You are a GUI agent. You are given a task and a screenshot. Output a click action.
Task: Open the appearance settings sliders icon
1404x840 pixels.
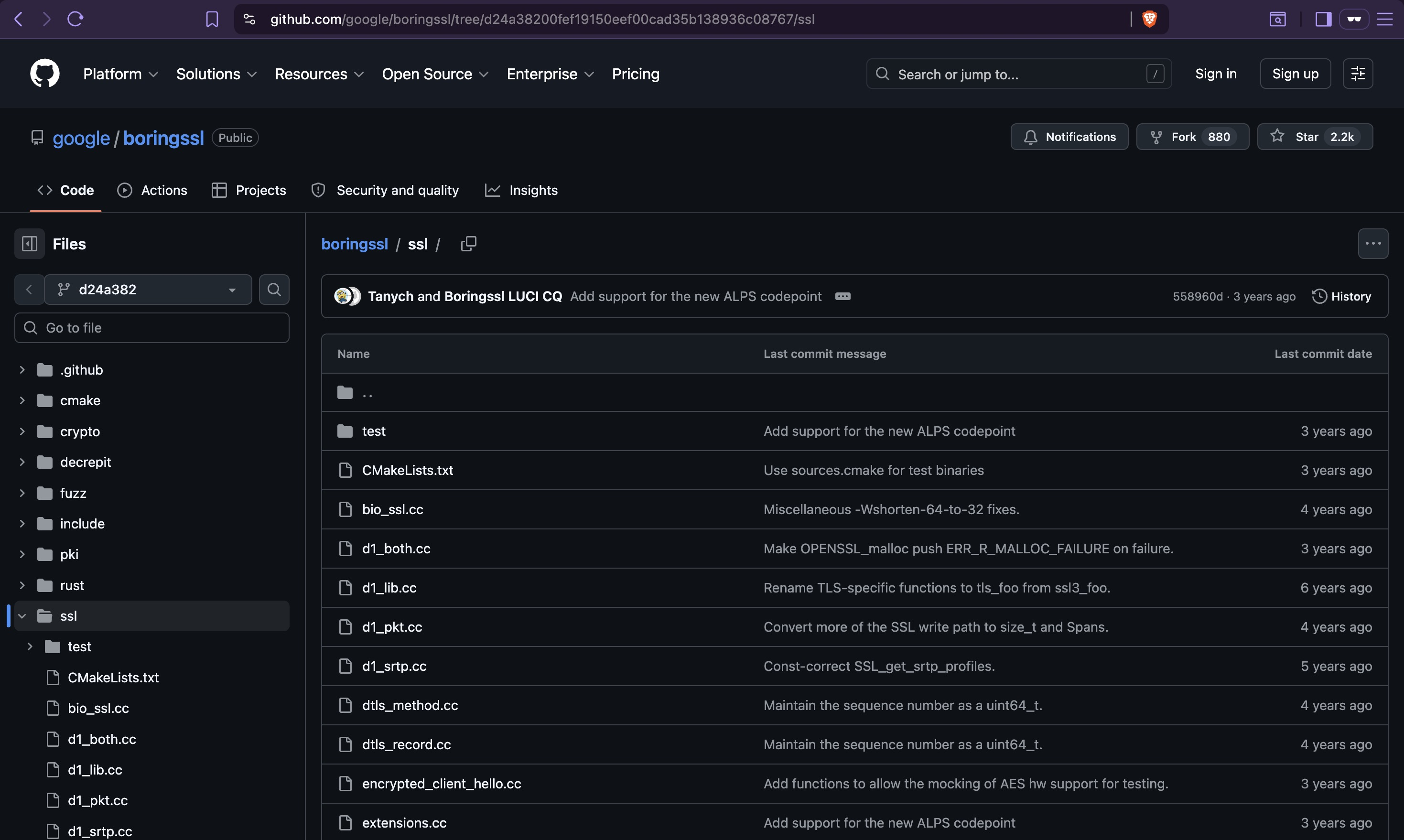tap(1358, 74)
